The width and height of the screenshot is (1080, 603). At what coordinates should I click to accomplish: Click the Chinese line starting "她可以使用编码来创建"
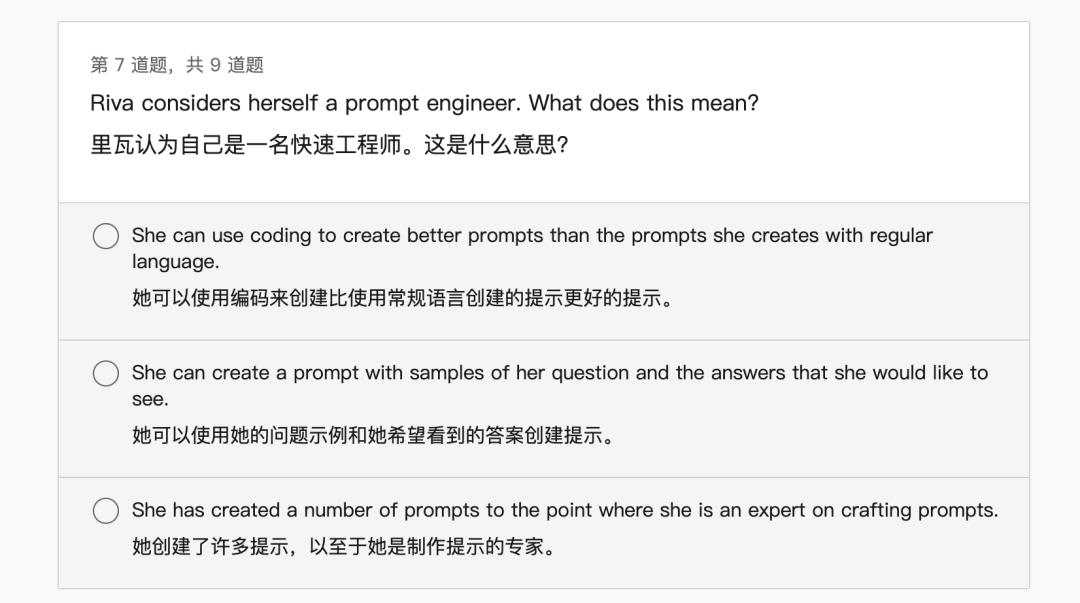tap(401, 298)
